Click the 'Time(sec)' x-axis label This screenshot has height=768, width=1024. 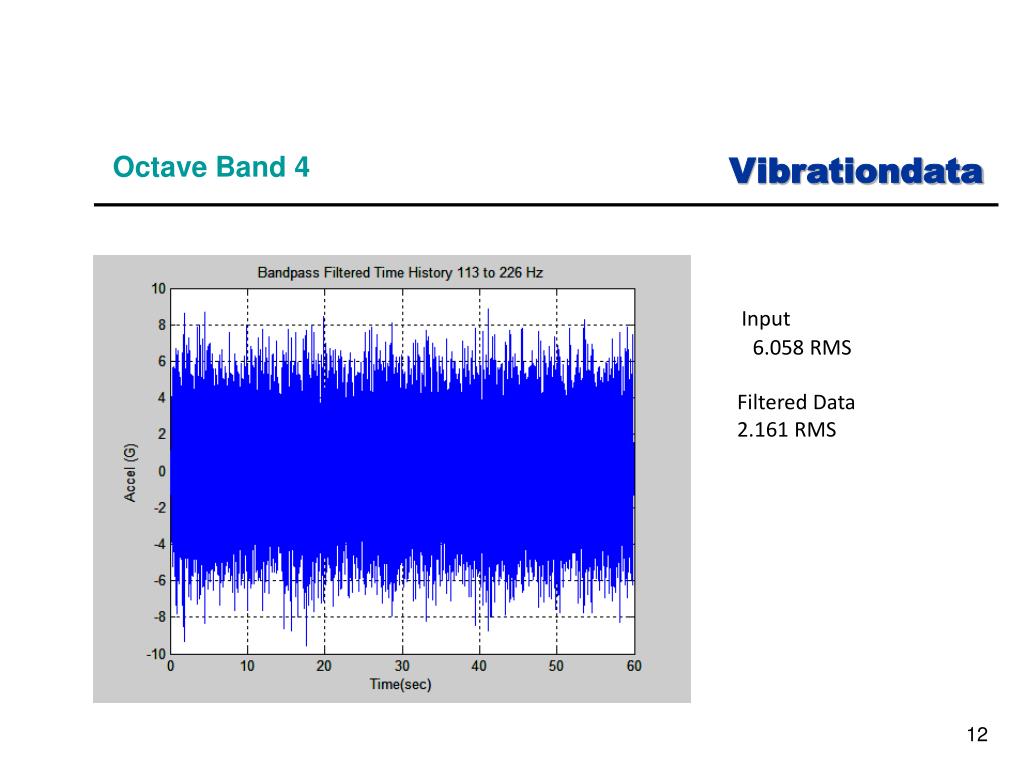pyautogui.click(x=400, y=684)
